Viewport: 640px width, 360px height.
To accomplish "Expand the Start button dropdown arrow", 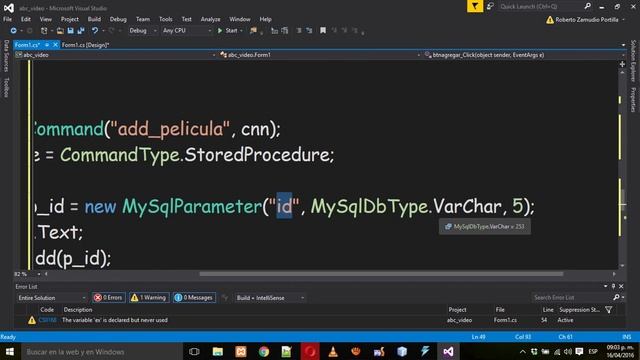I will 241,31.
